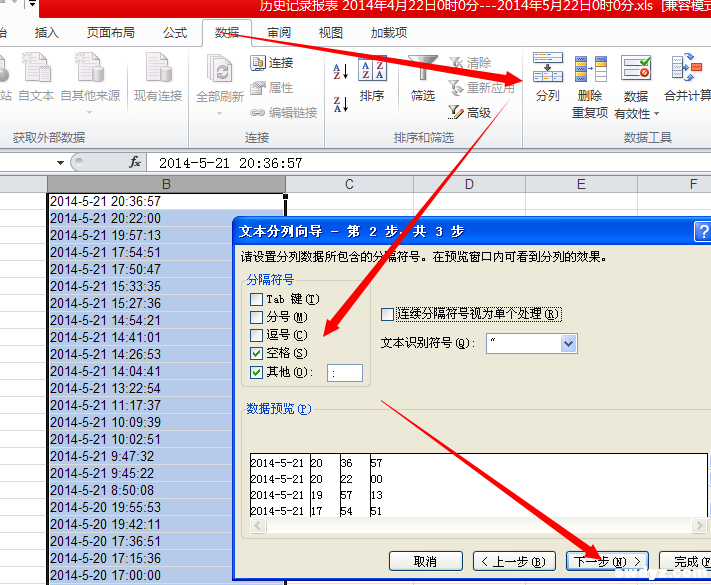Click cell with 2014-5-21 14:04:41
Viewport: 711px width, 585px height.
coord(141,371)
